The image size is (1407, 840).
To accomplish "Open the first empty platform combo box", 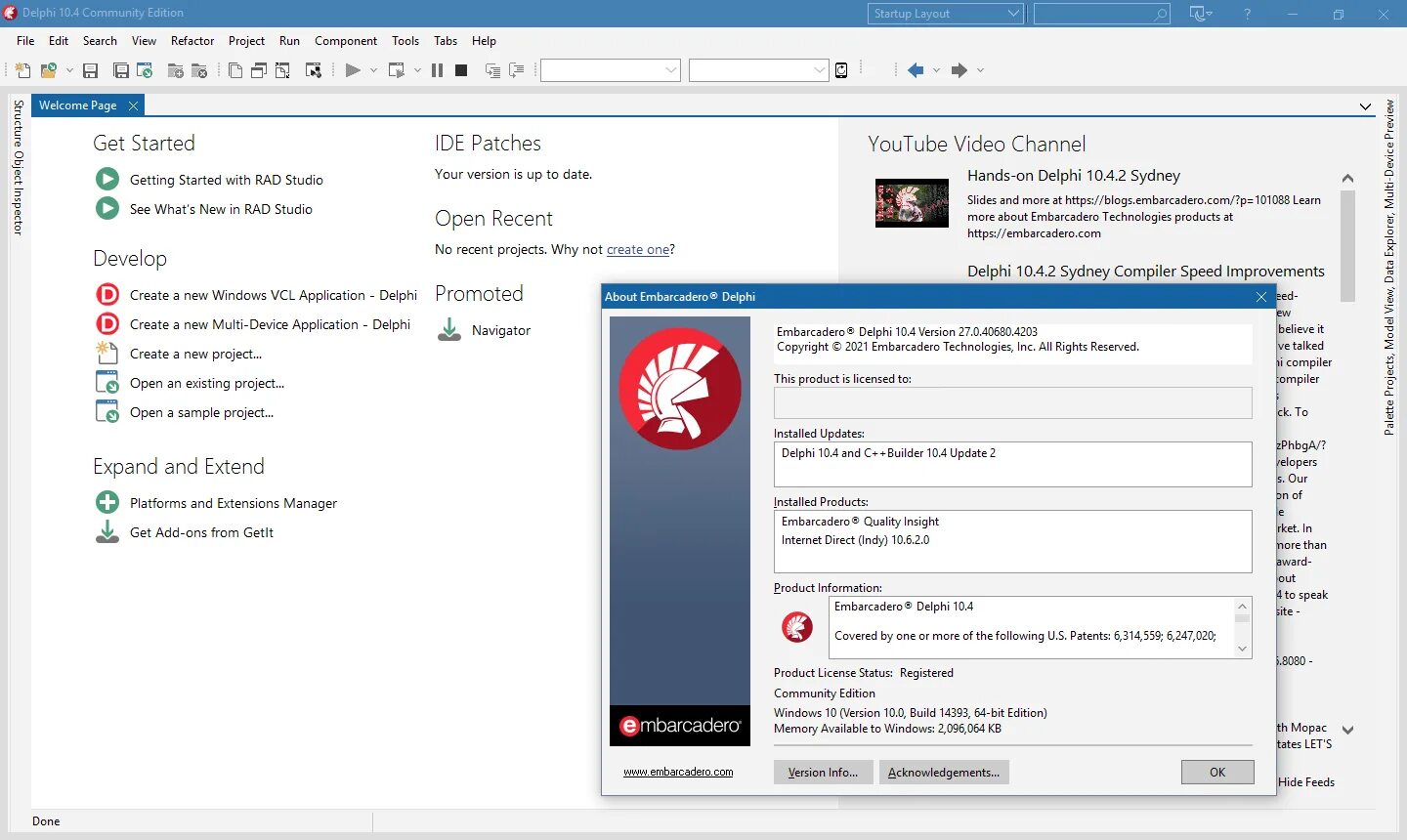I will [x=611, y=70].
